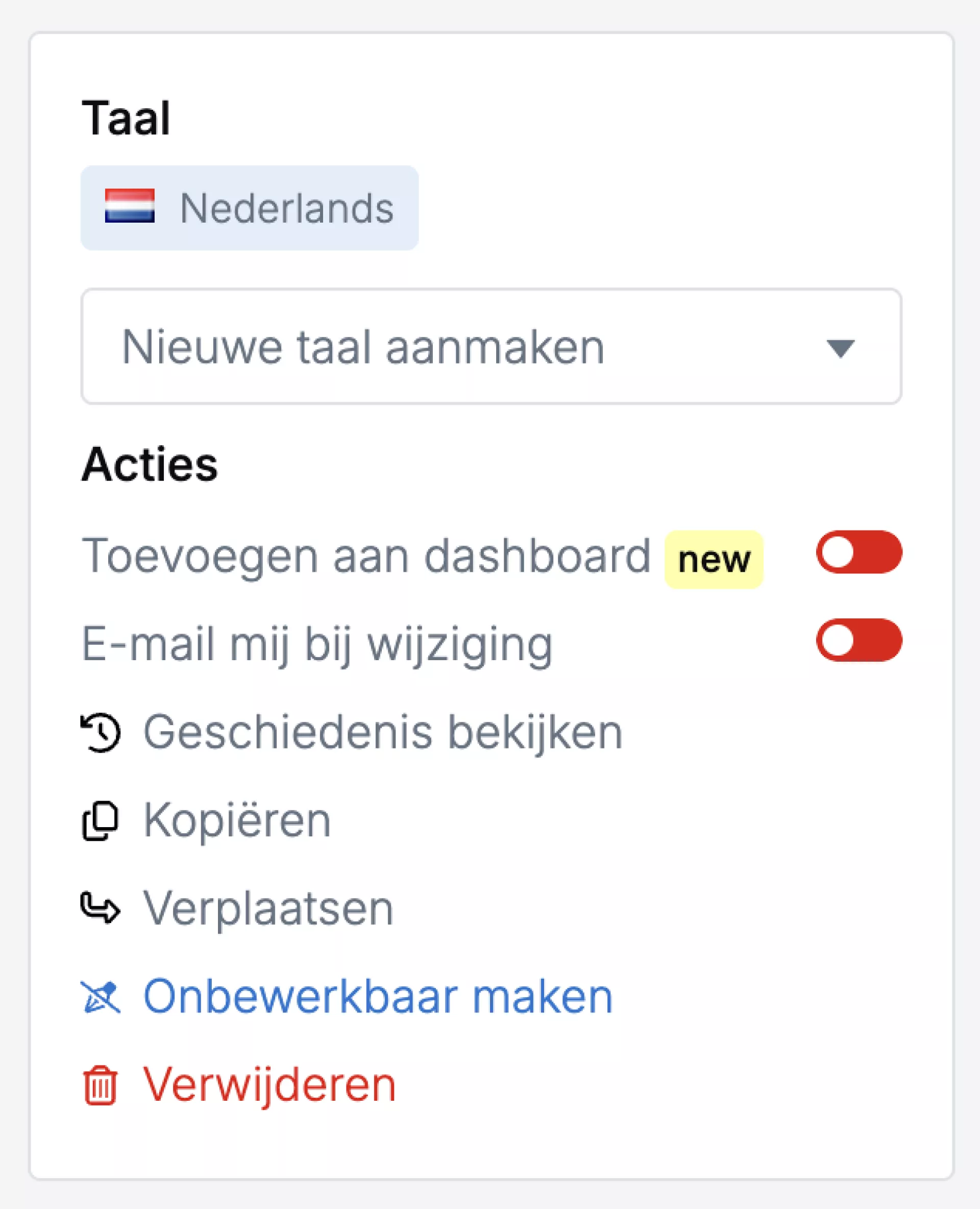Click the copy icon beside Kopiëren
This screenshot has height=1209, width=980.
pyautogui.click(x=101, y=820)
